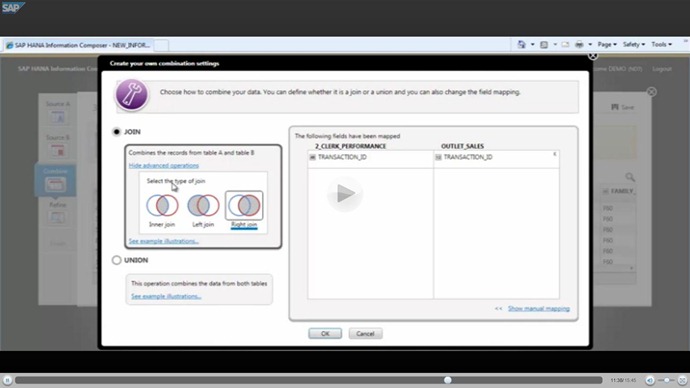This screenshot has width=690, height=388.
Task: Expand the feeds dropdown arrow
Action: click(555, 44)
